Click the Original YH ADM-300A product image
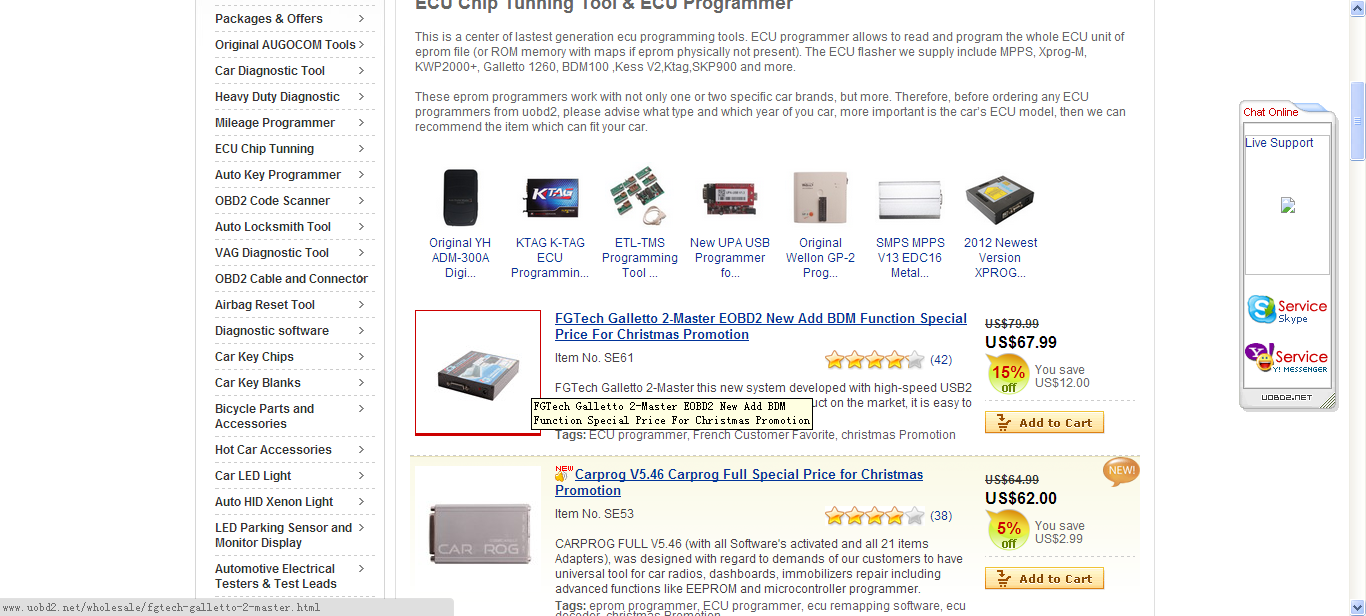Screen dimensions: 1366x616 click(x=460, y=197)
